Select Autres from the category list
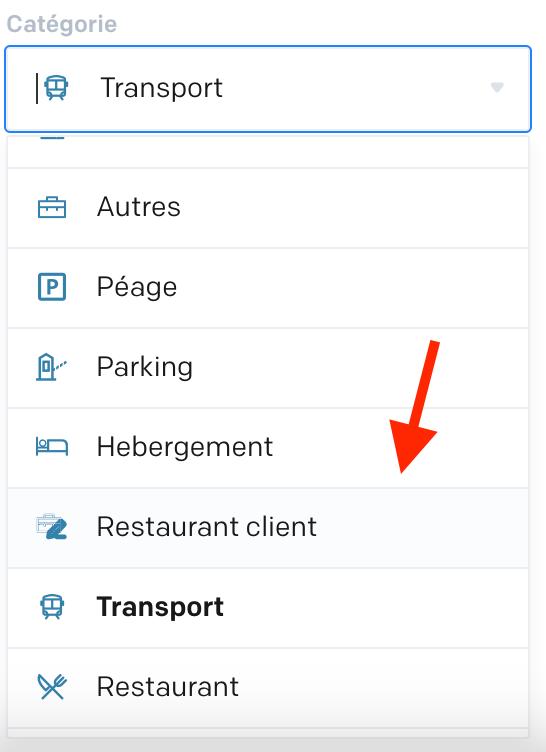 [x=268, y=208]
